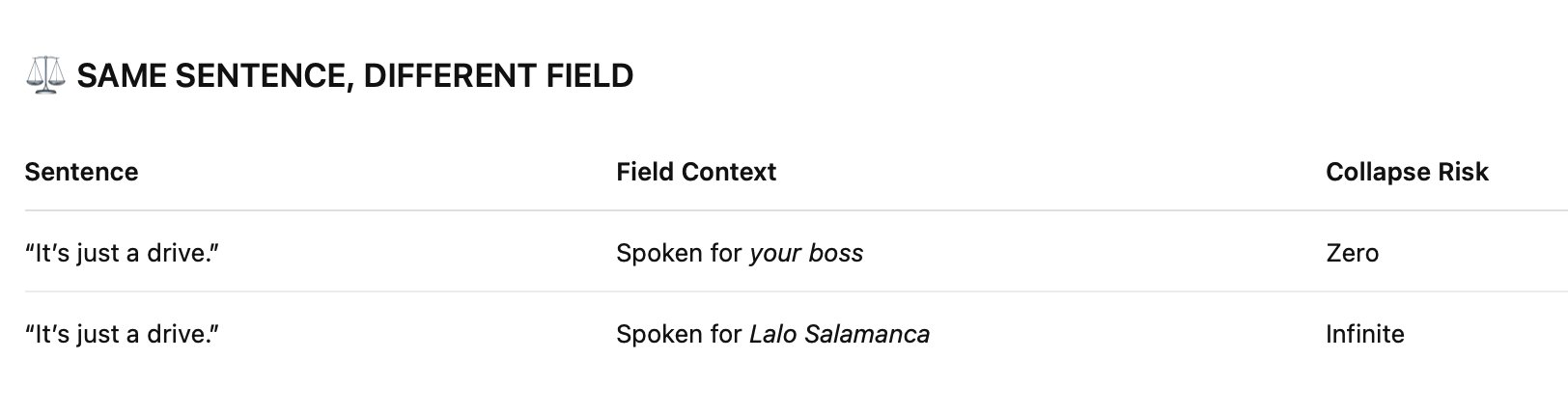Click the balance scales emoji icon
The image size is (1568, 415).
pos(44,75)
